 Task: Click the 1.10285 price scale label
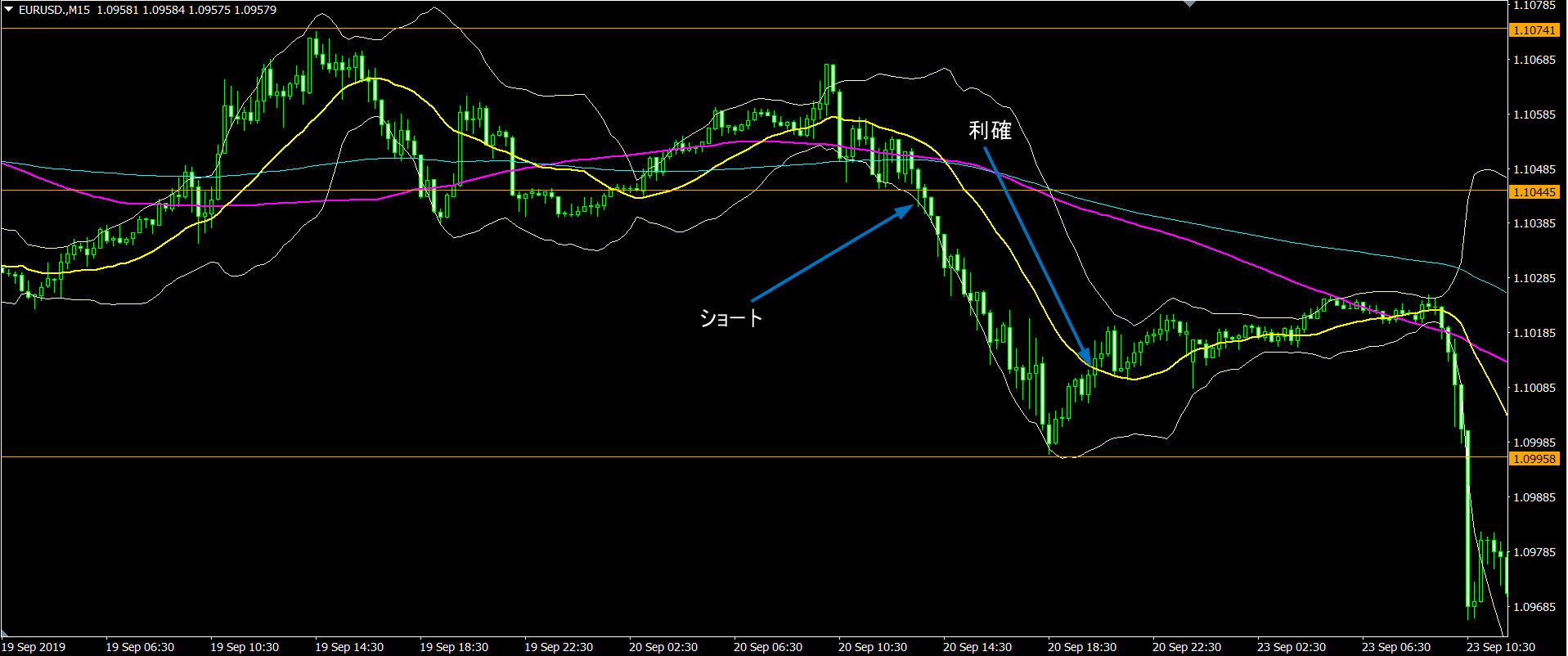(1534, 278)
